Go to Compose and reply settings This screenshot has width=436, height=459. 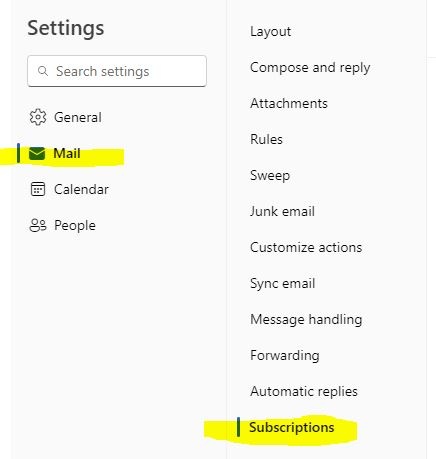310,68
